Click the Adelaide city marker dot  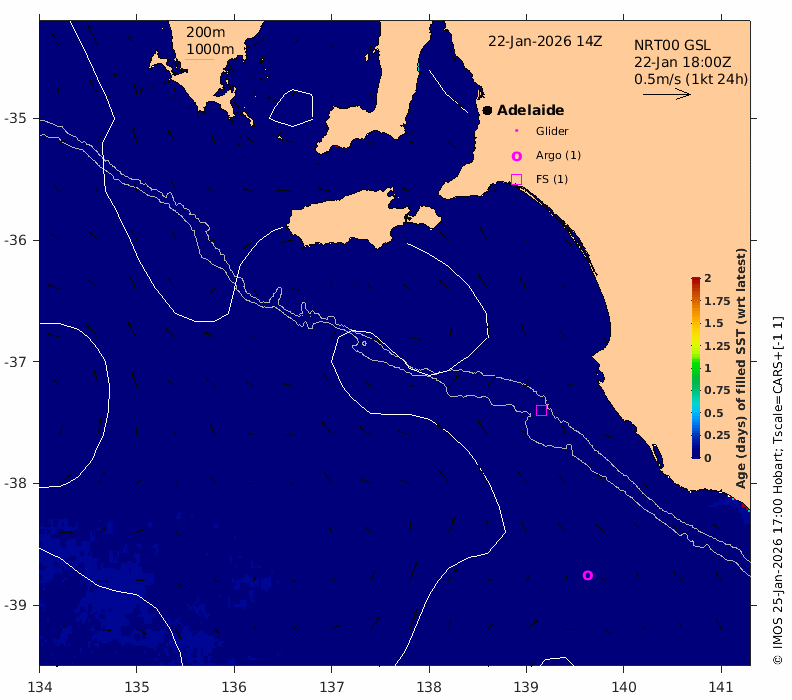487,110
